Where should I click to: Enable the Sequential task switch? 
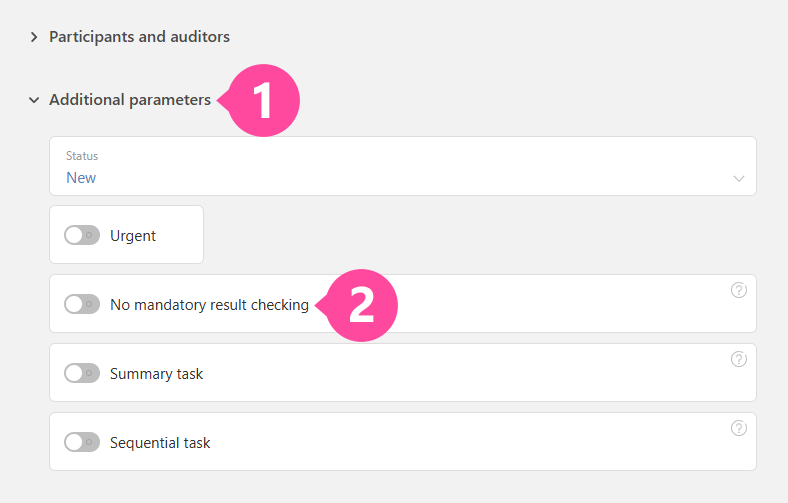tap(82, 442)
